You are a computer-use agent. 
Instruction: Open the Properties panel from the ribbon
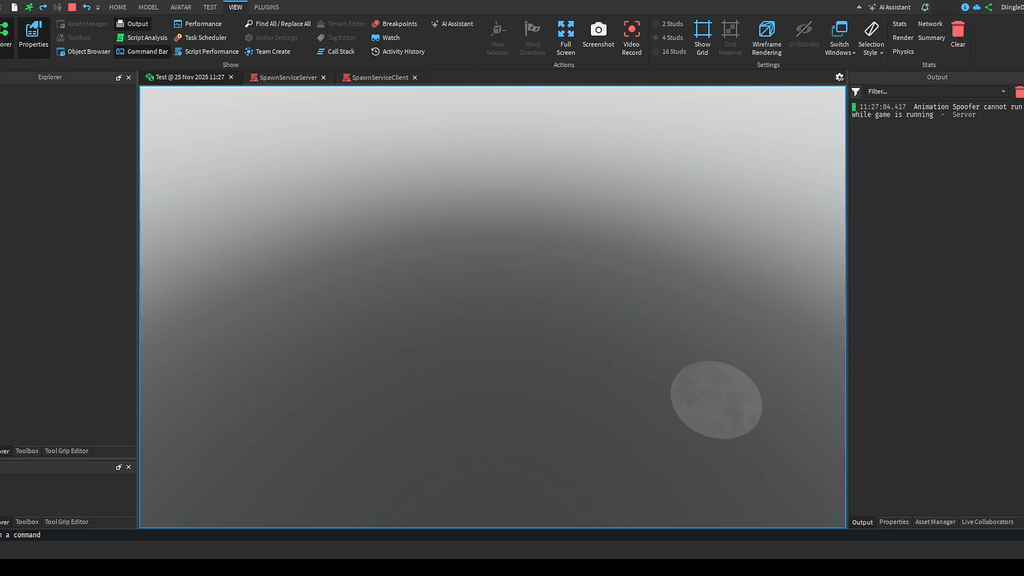click(x=33, y=37)
